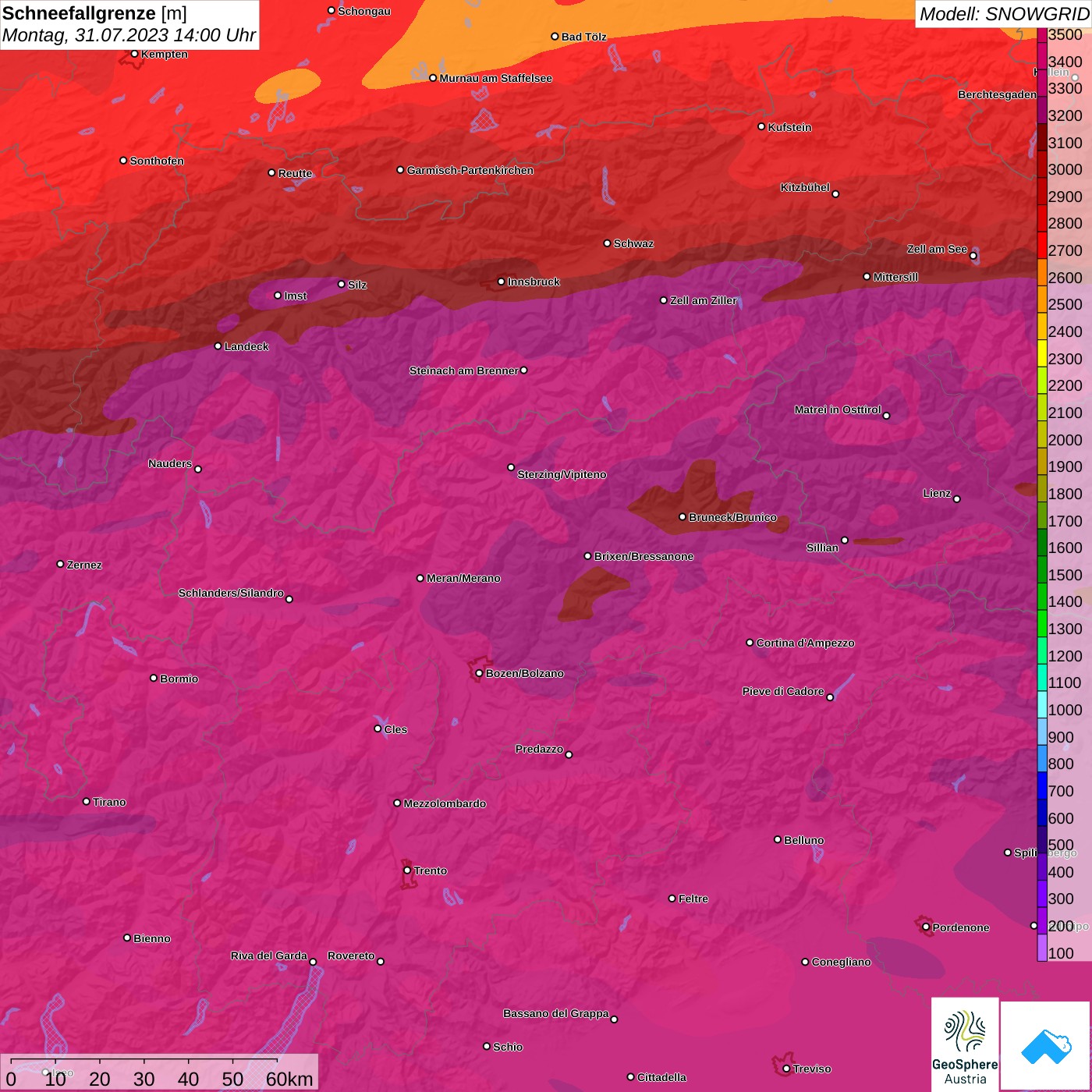This screenshot has height=1092, width=1092.
Task: Click the "Meran/Merano" map label
Action: point(463,578)
